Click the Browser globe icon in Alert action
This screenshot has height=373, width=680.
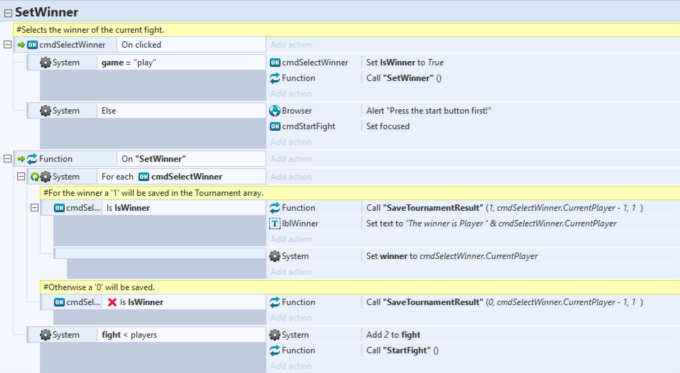point(275,111)
